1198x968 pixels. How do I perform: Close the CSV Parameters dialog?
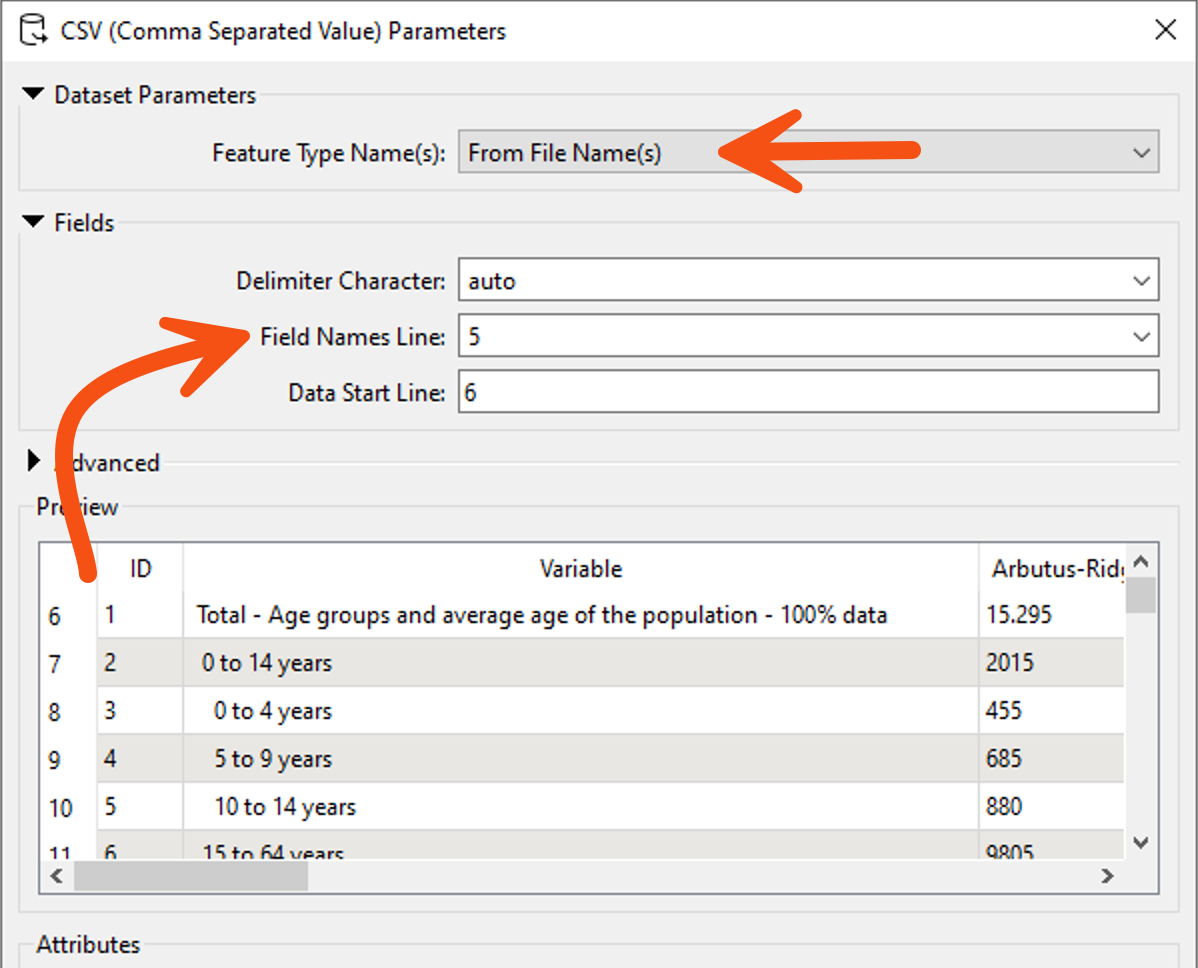point(1165,30)
